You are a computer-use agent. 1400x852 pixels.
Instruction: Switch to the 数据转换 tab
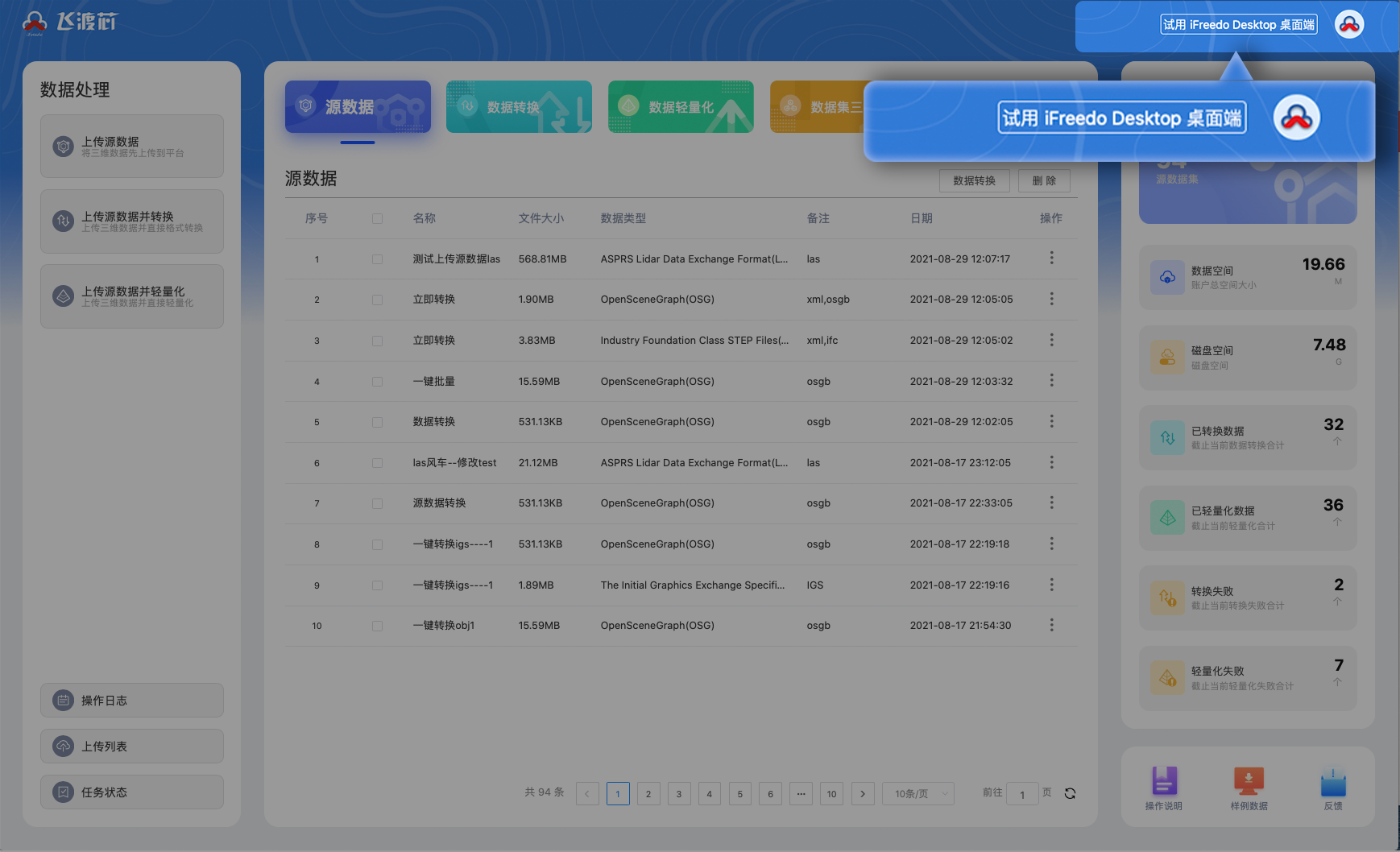tap(519, 106)
